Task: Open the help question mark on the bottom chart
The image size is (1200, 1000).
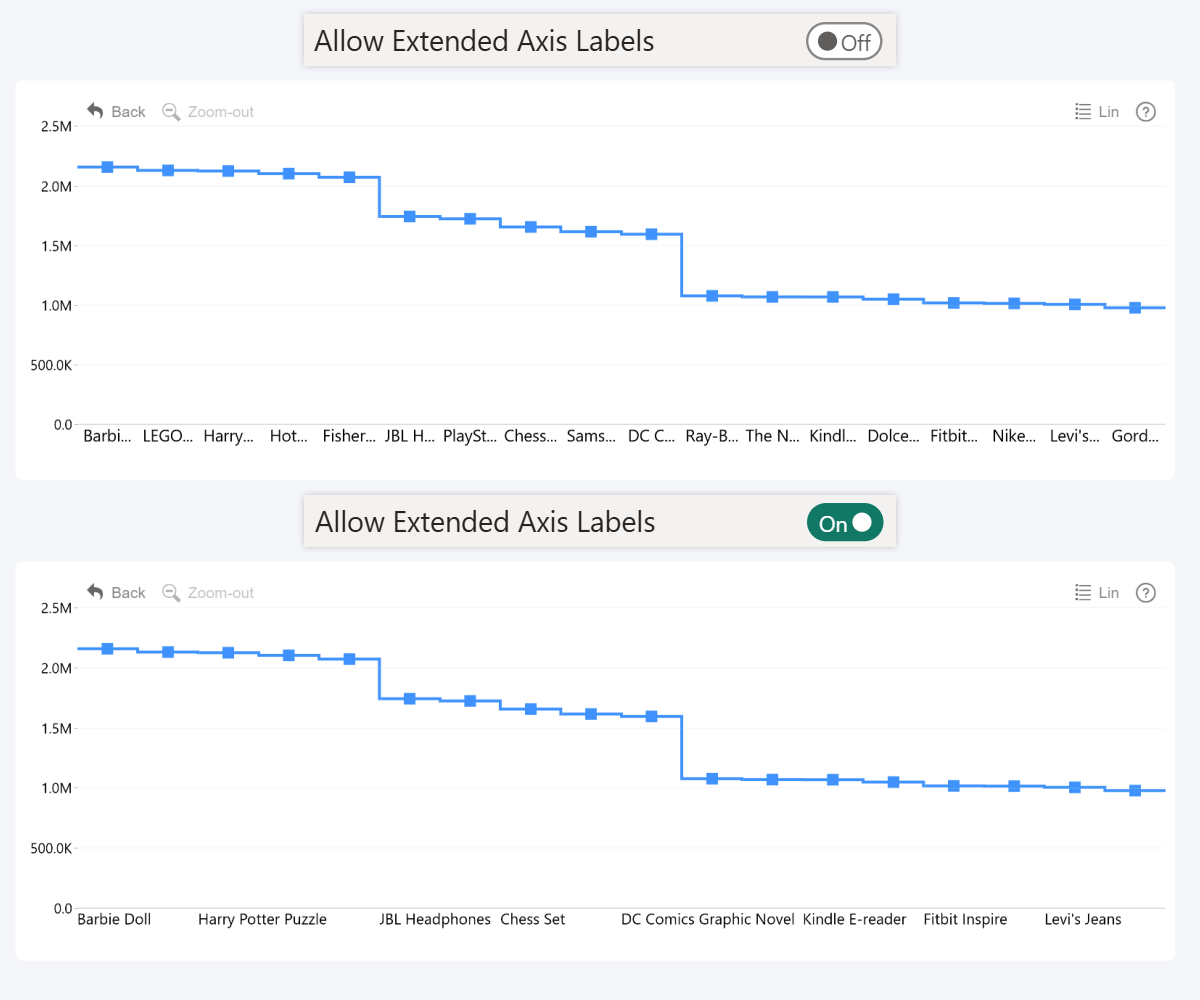Action: [x=1145, y=592]
